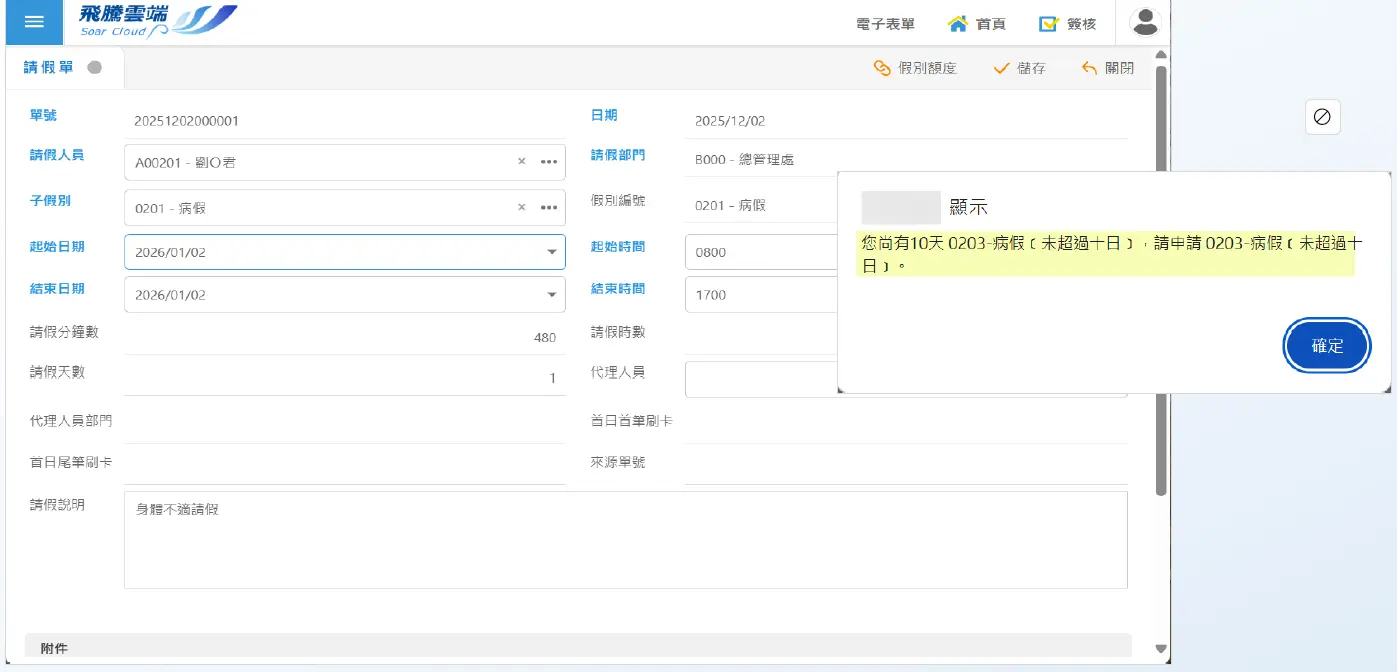Screen dimensions: 1397x672
Task: Click the user profile avatar icon
Action: point(1145,22)
